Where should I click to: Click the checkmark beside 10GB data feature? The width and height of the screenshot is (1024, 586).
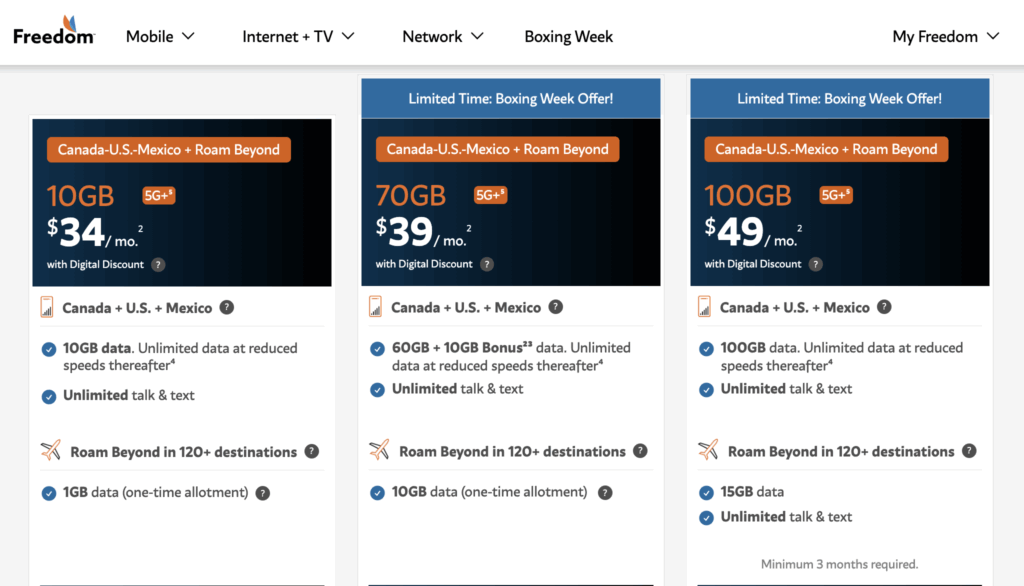point(49,350)
